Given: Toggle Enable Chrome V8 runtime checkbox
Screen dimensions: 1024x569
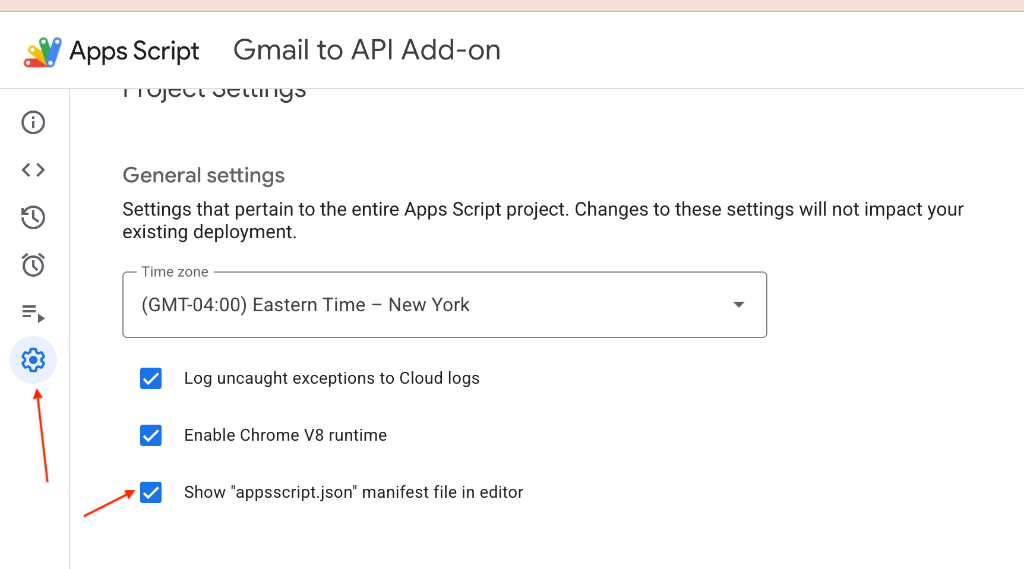Looking at the screenshot, I should tap(151, 435).
